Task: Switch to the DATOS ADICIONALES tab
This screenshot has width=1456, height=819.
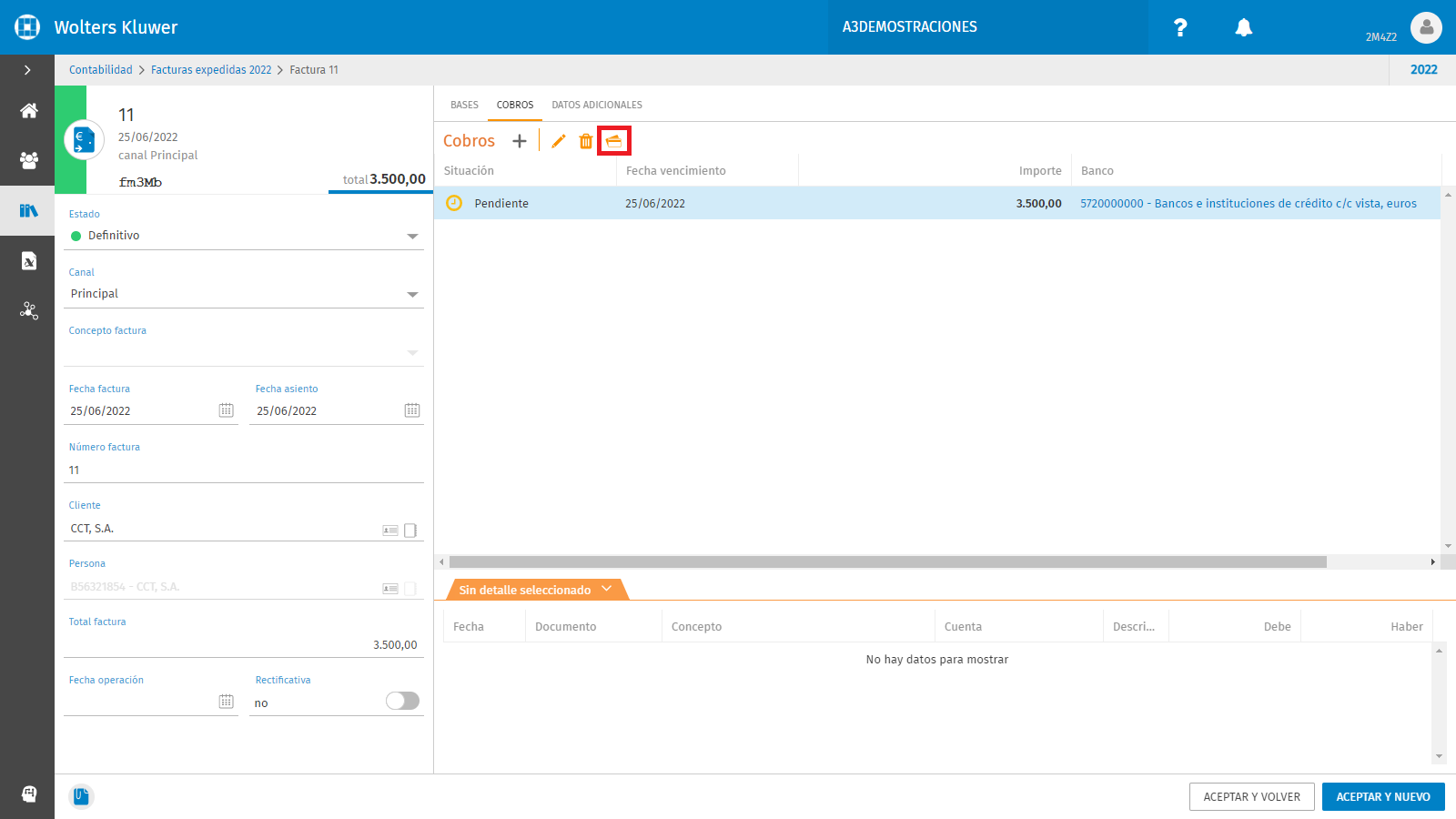Action: pos(597,105)
